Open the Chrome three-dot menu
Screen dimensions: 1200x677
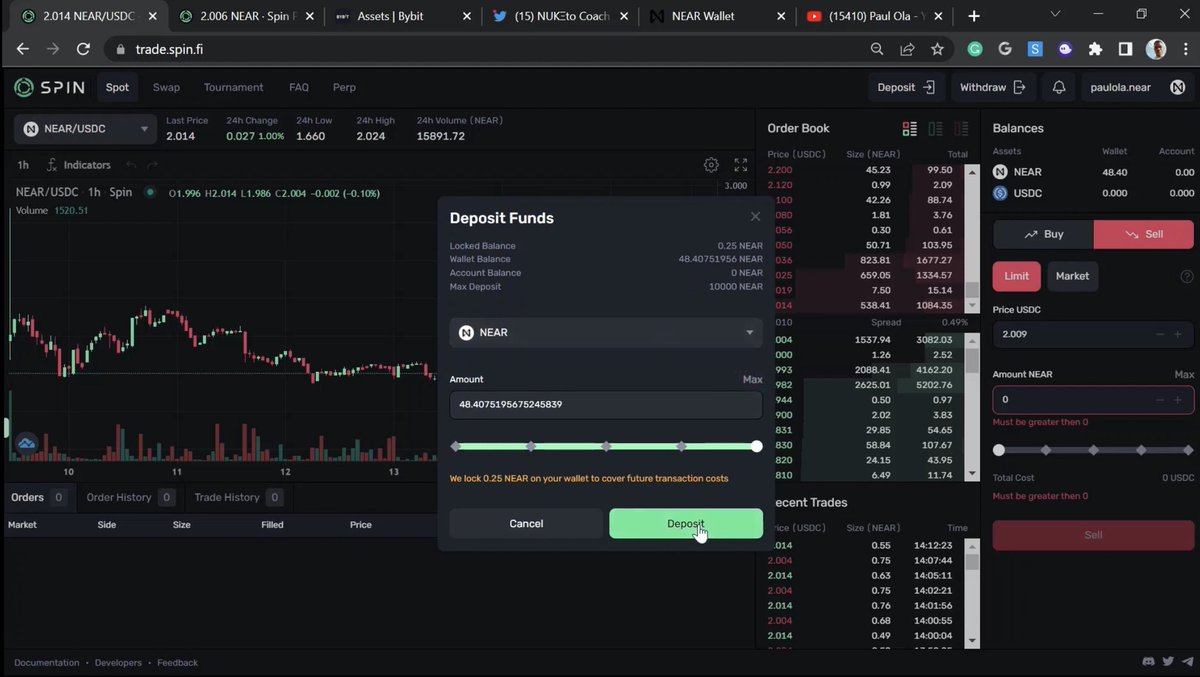pos(1184,49)
